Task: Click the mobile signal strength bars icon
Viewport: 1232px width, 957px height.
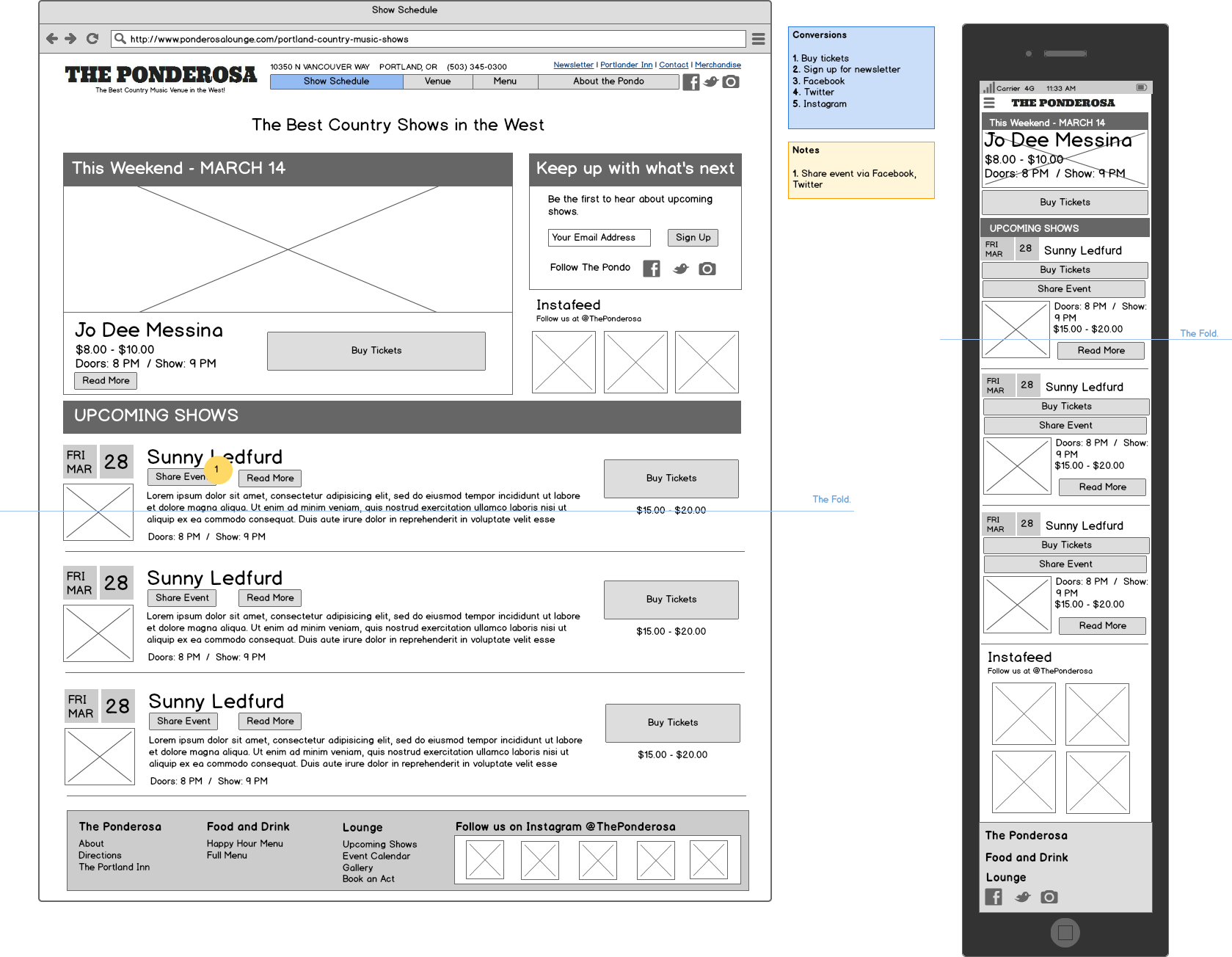Action: click(x=989, y=87)
